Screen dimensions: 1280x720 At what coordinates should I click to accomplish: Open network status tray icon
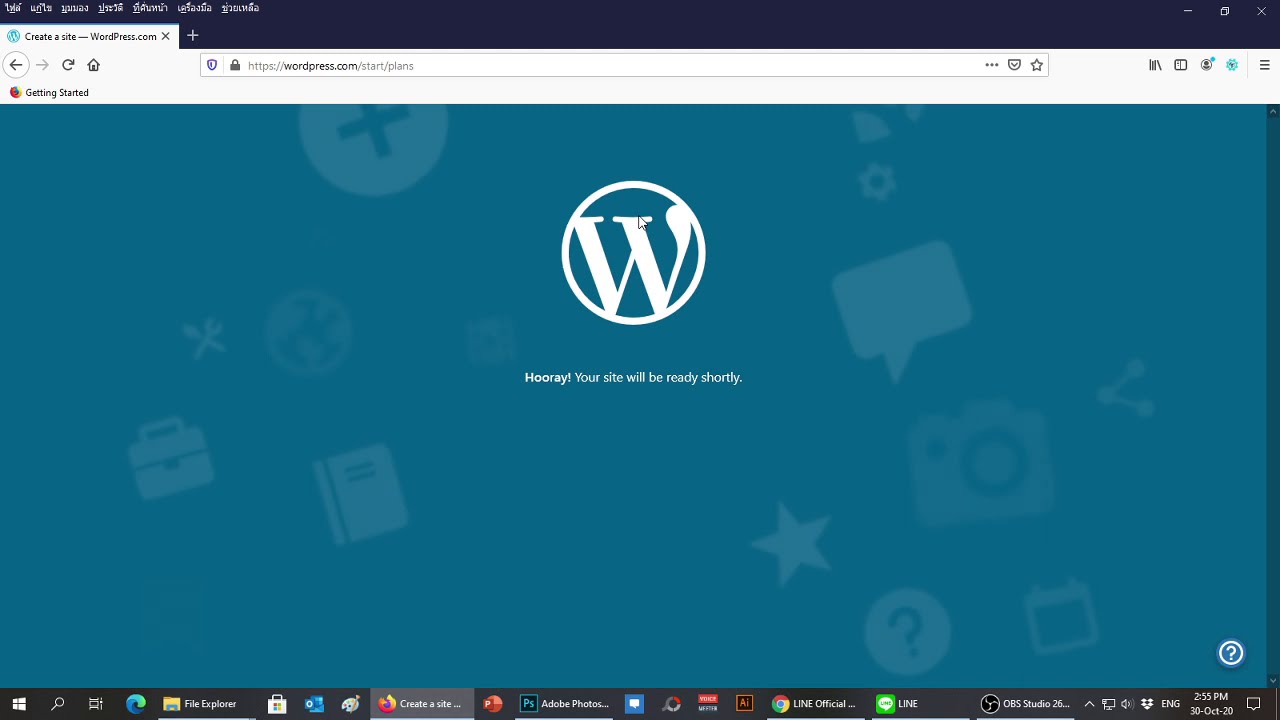pyautogui.click(x=1108, y=704)
